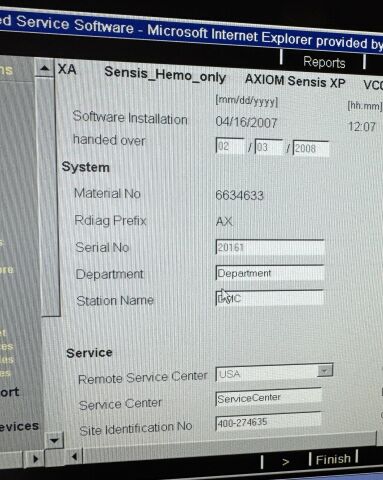Click the System section heading
The height and width of the screenshot is (480, 383).
pos(86,167)
